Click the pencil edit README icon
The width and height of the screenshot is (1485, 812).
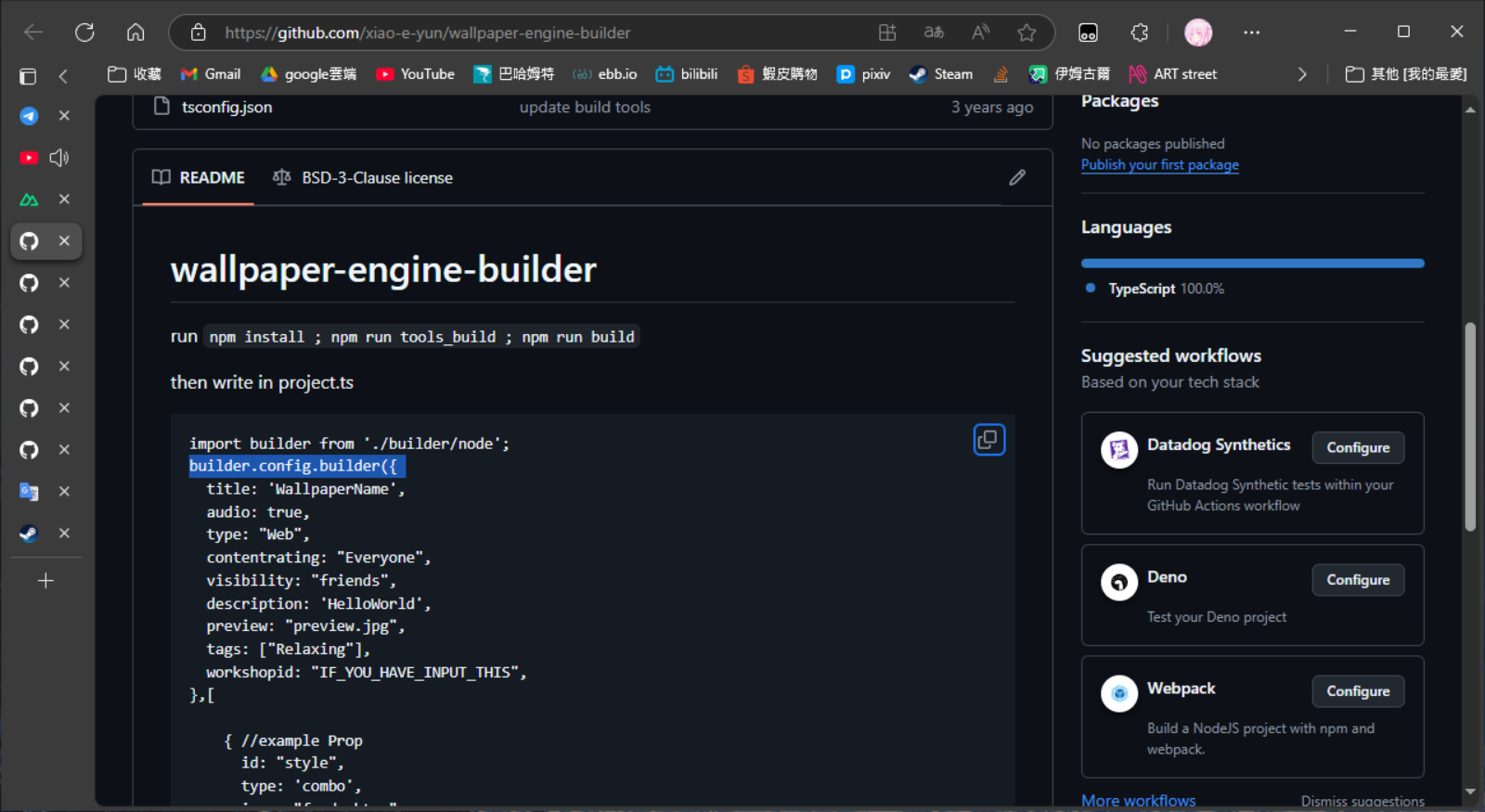(1017, 177)
